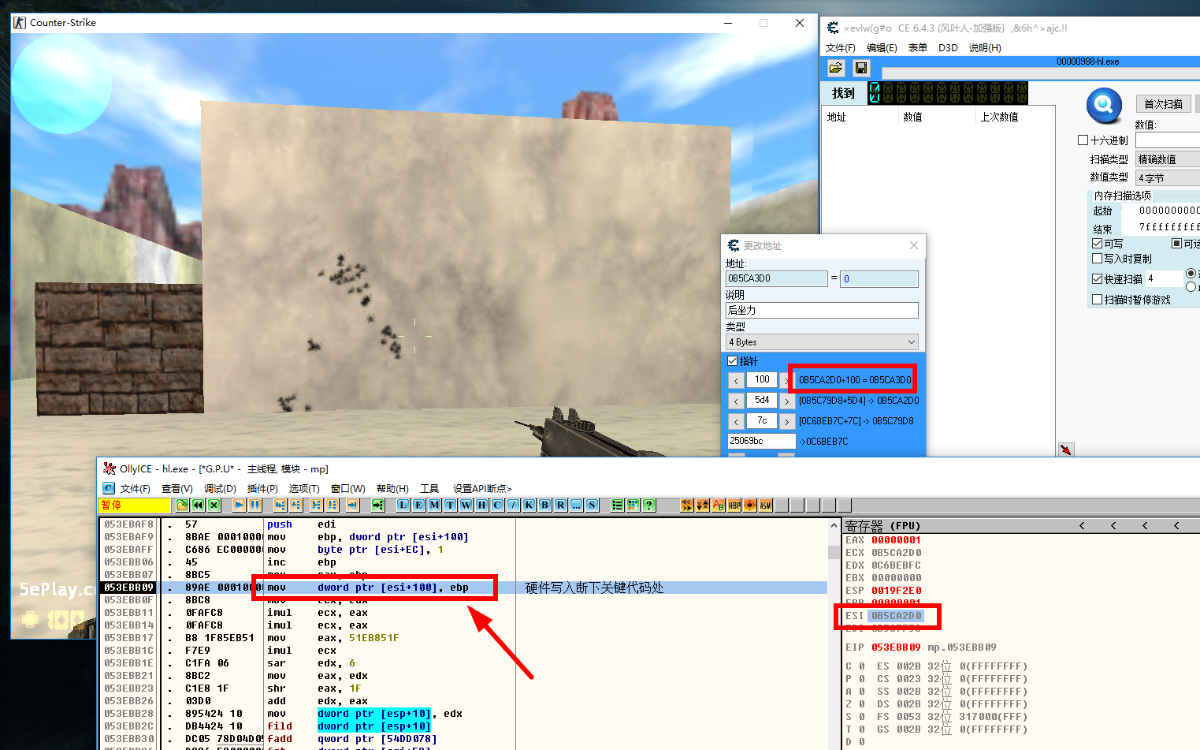1200x750 pixels.
Task: Open the 扫描类型 dropdown showing 精确数值
Action: click(x=1167, y=159)
